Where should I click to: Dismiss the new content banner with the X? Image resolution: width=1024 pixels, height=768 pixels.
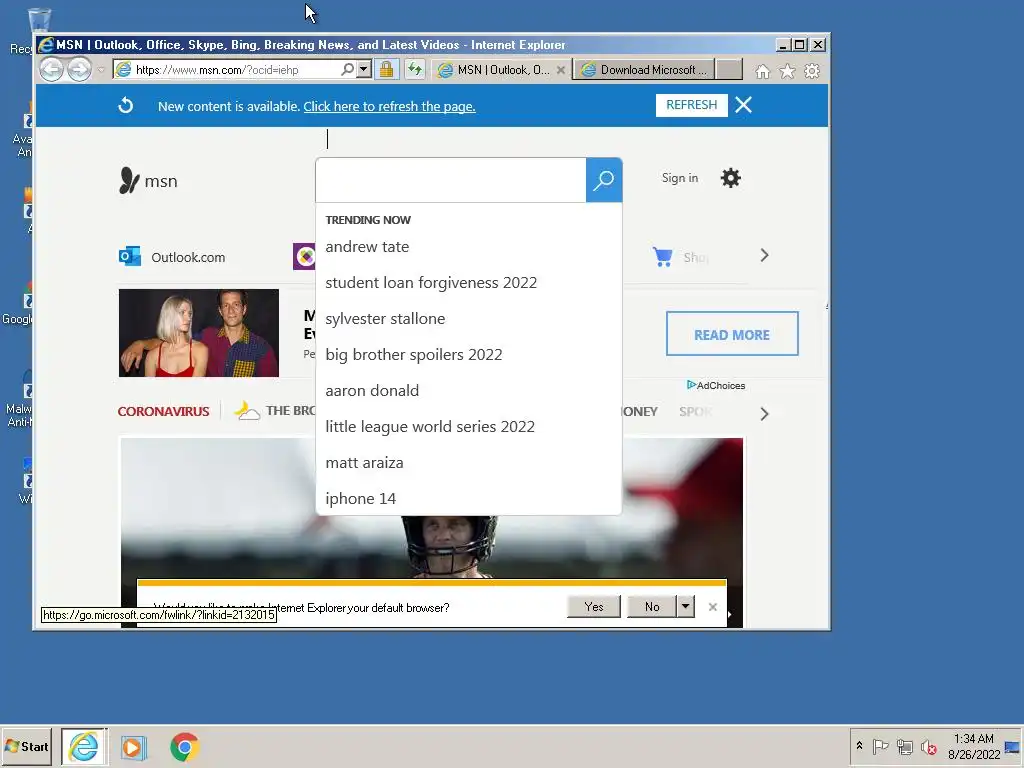743,105
